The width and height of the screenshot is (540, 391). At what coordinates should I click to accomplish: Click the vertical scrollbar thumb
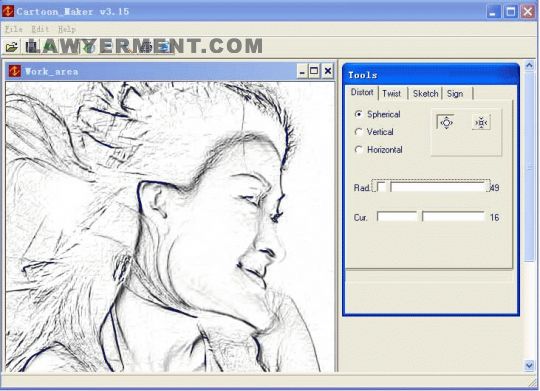point(529,168)
